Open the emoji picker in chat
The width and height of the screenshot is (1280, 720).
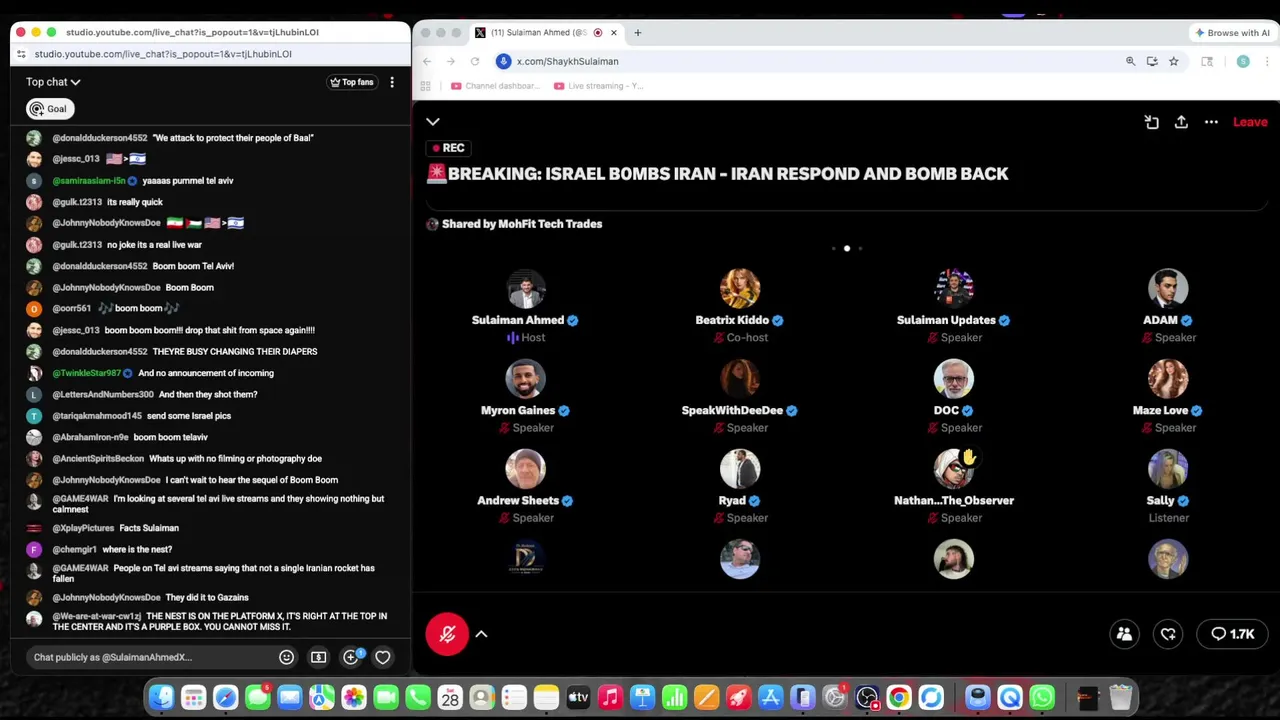point(286,657)
